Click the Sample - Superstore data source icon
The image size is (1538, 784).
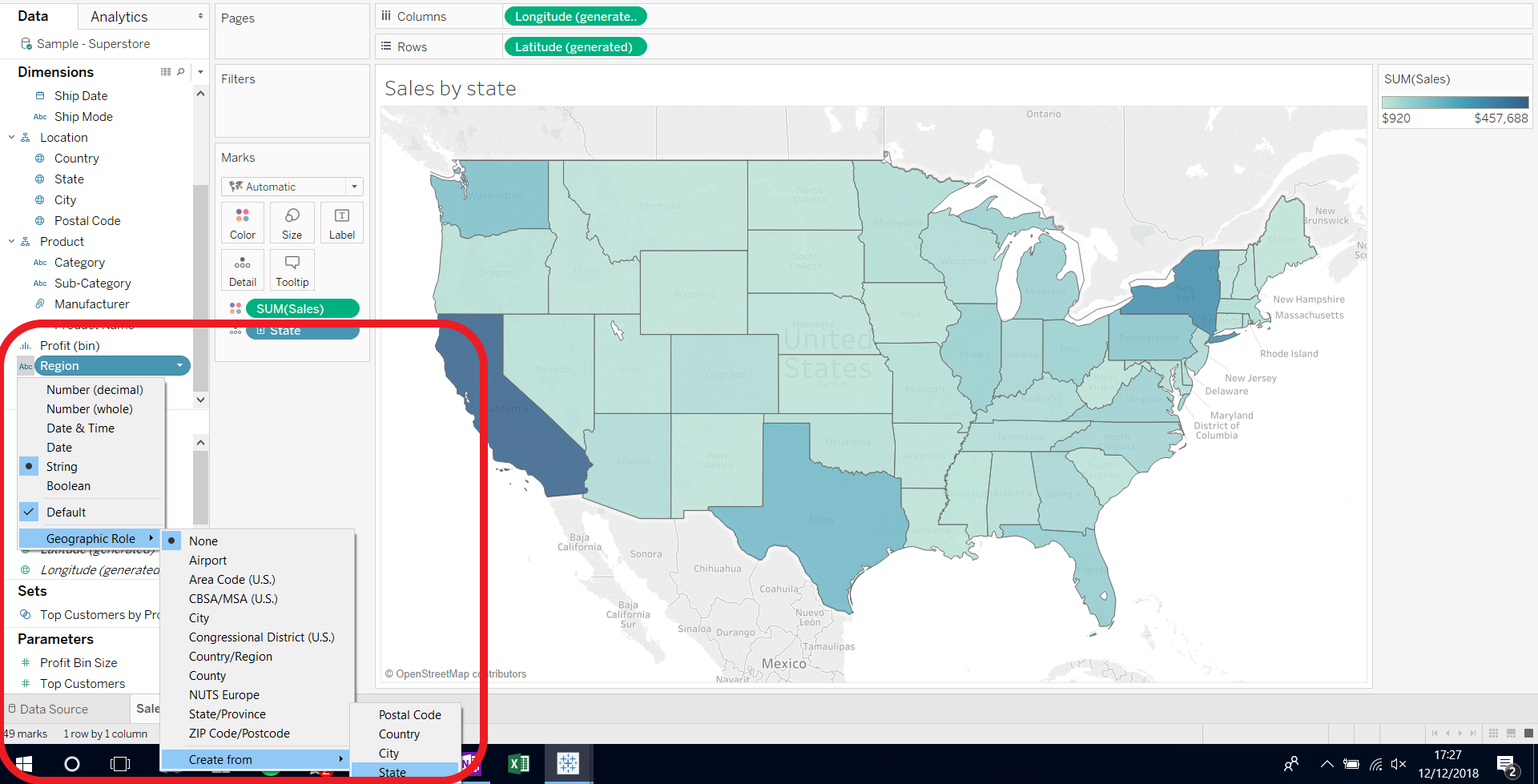pos(26,44)
